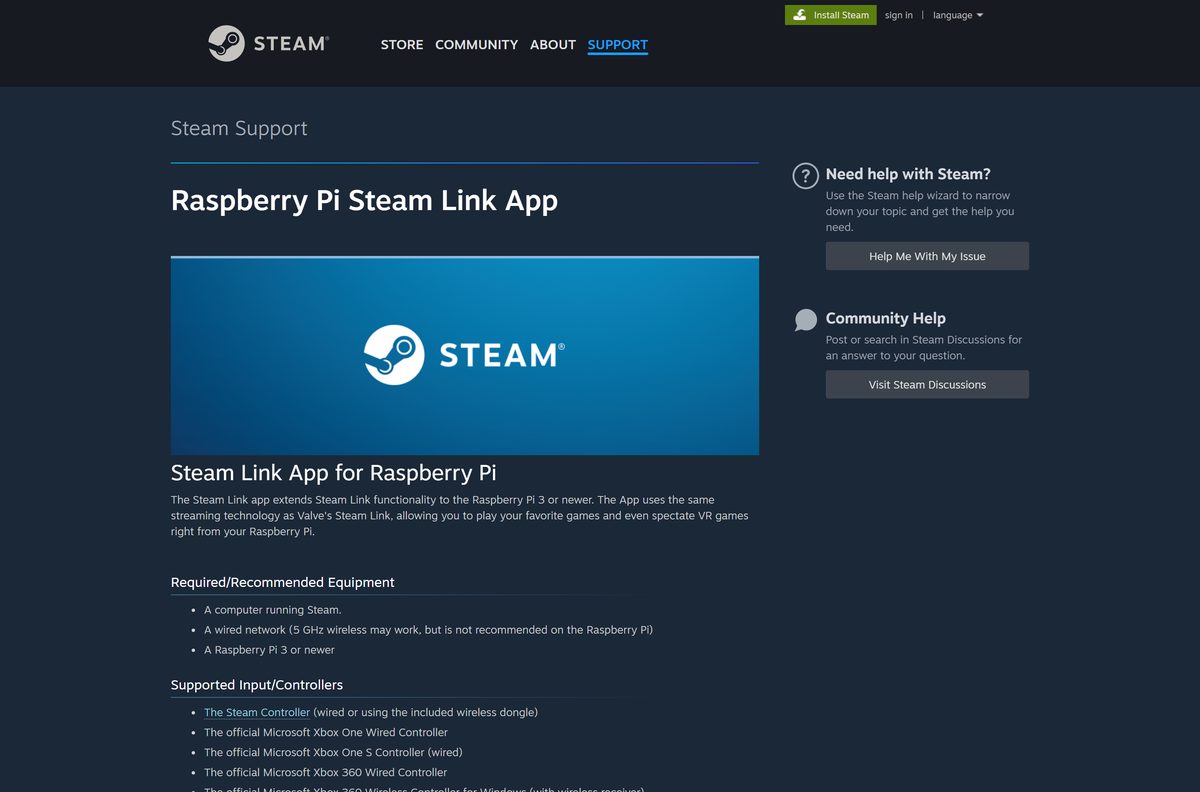Click the Community Help heading

tap(886, 318)
